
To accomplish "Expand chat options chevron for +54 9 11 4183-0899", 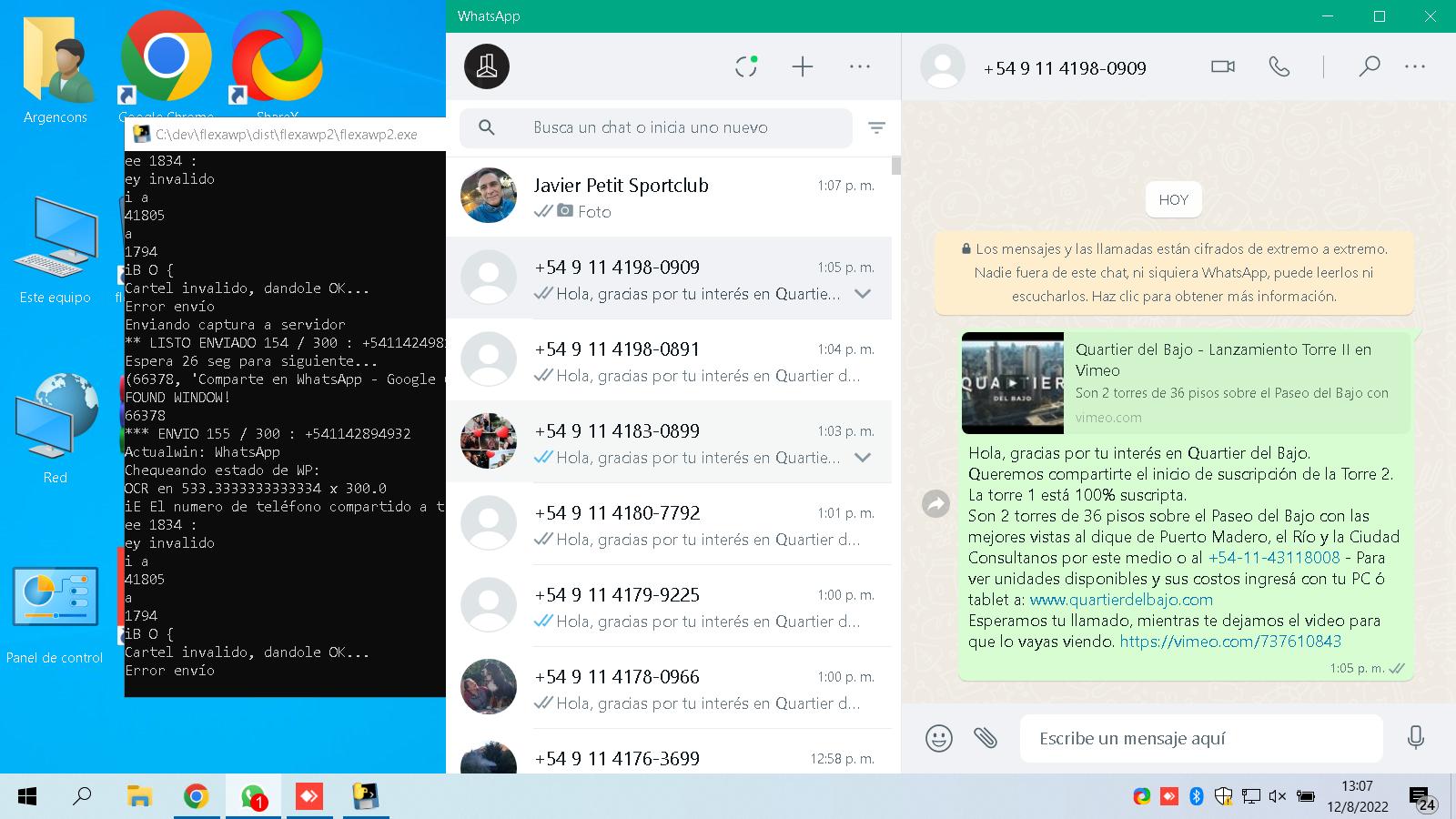I will pos(863,458).
